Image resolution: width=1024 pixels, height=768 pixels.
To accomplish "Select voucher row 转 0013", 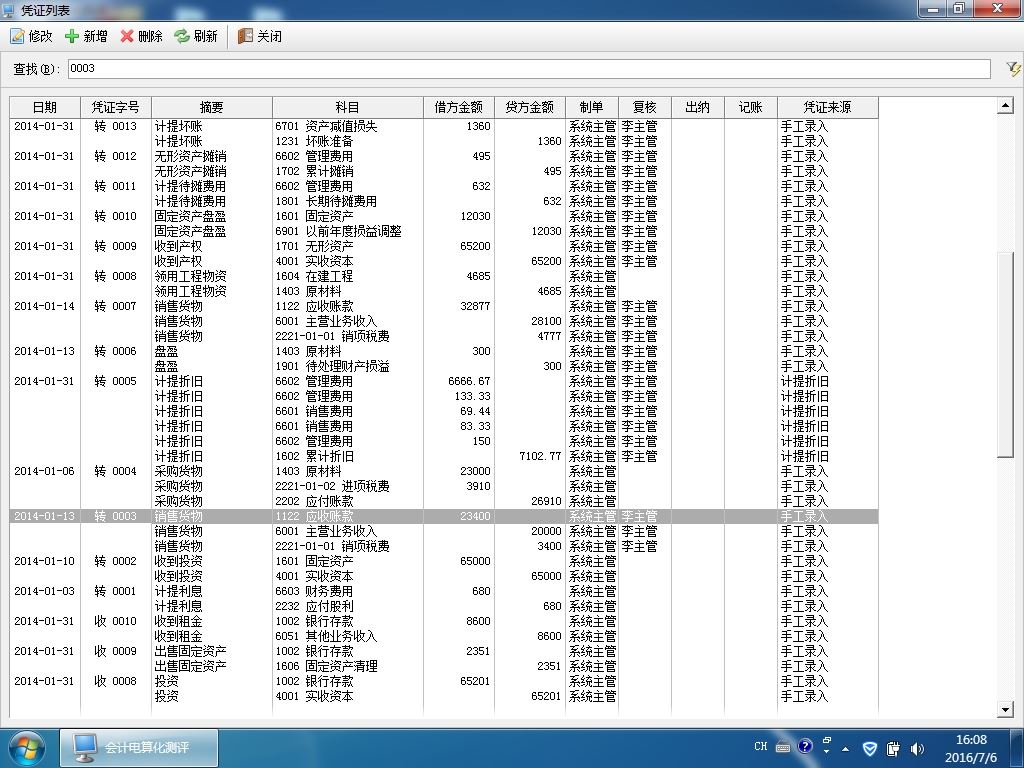I will (444, 126).
